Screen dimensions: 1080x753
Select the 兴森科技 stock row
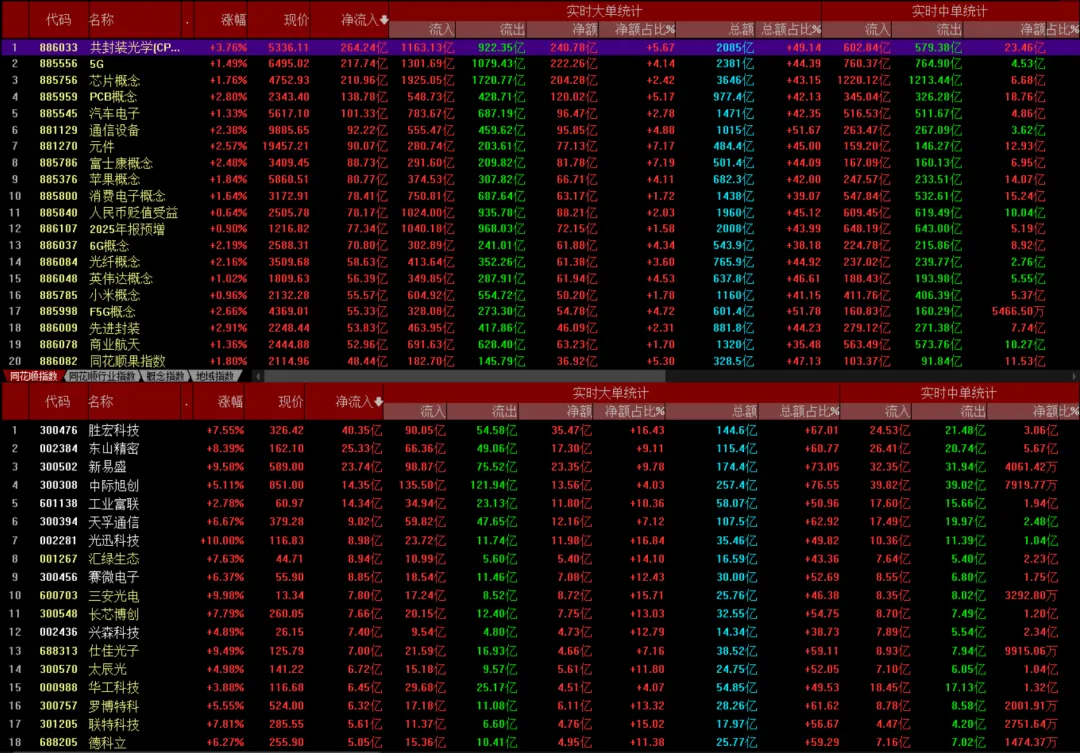click(540, 632)
